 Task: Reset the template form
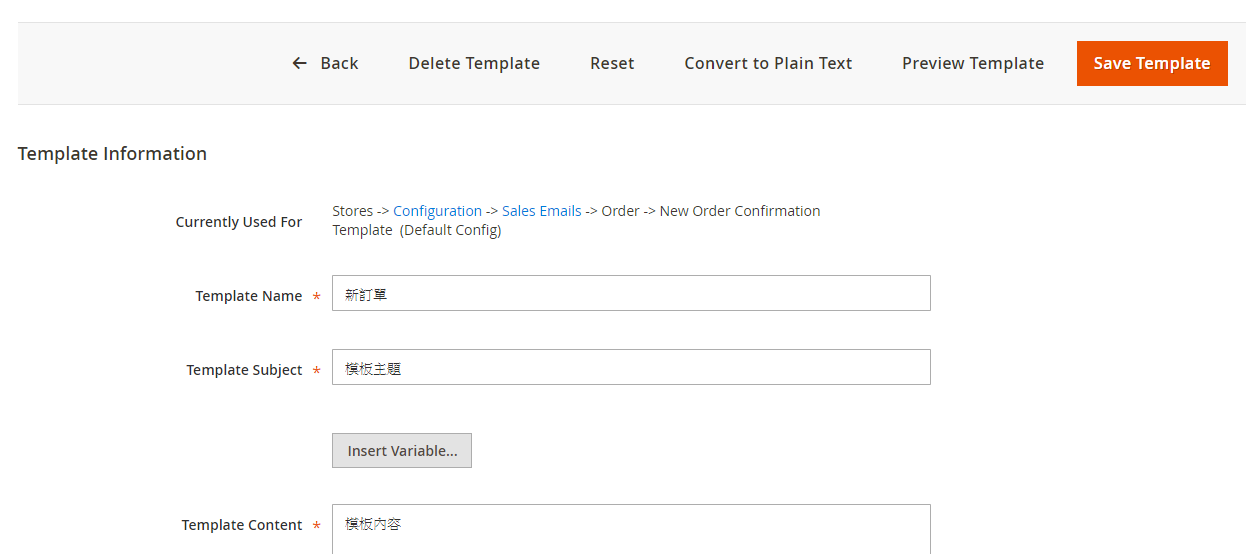pyautogui.click(x=612, y=63)
